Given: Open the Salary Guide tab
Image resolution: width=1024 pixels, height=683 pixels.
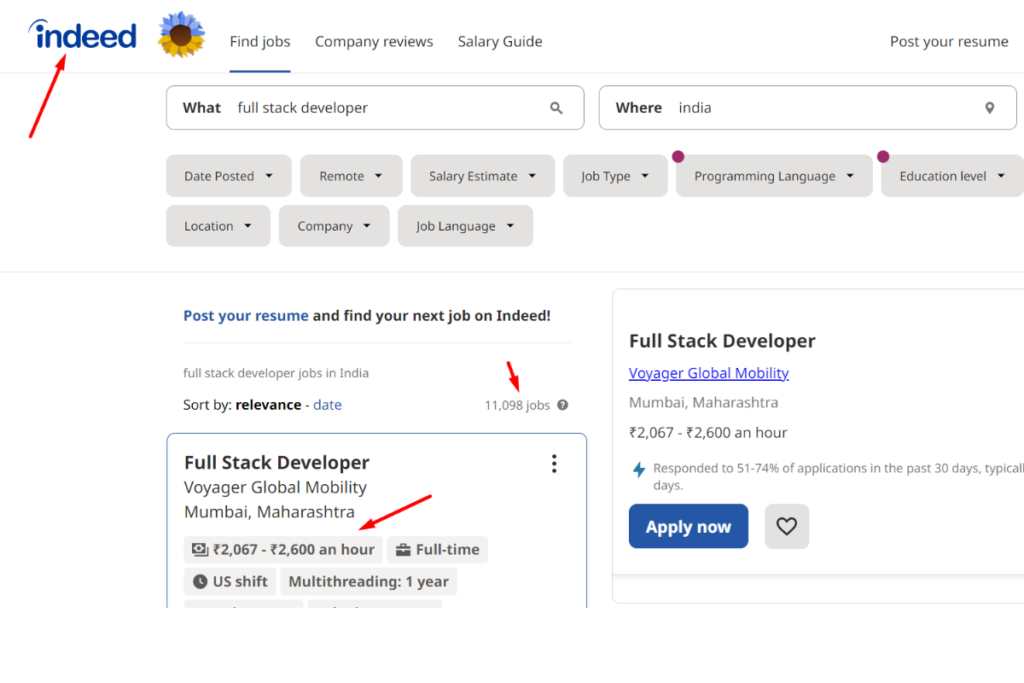Looking at the screenshot, I should point(500,41).
